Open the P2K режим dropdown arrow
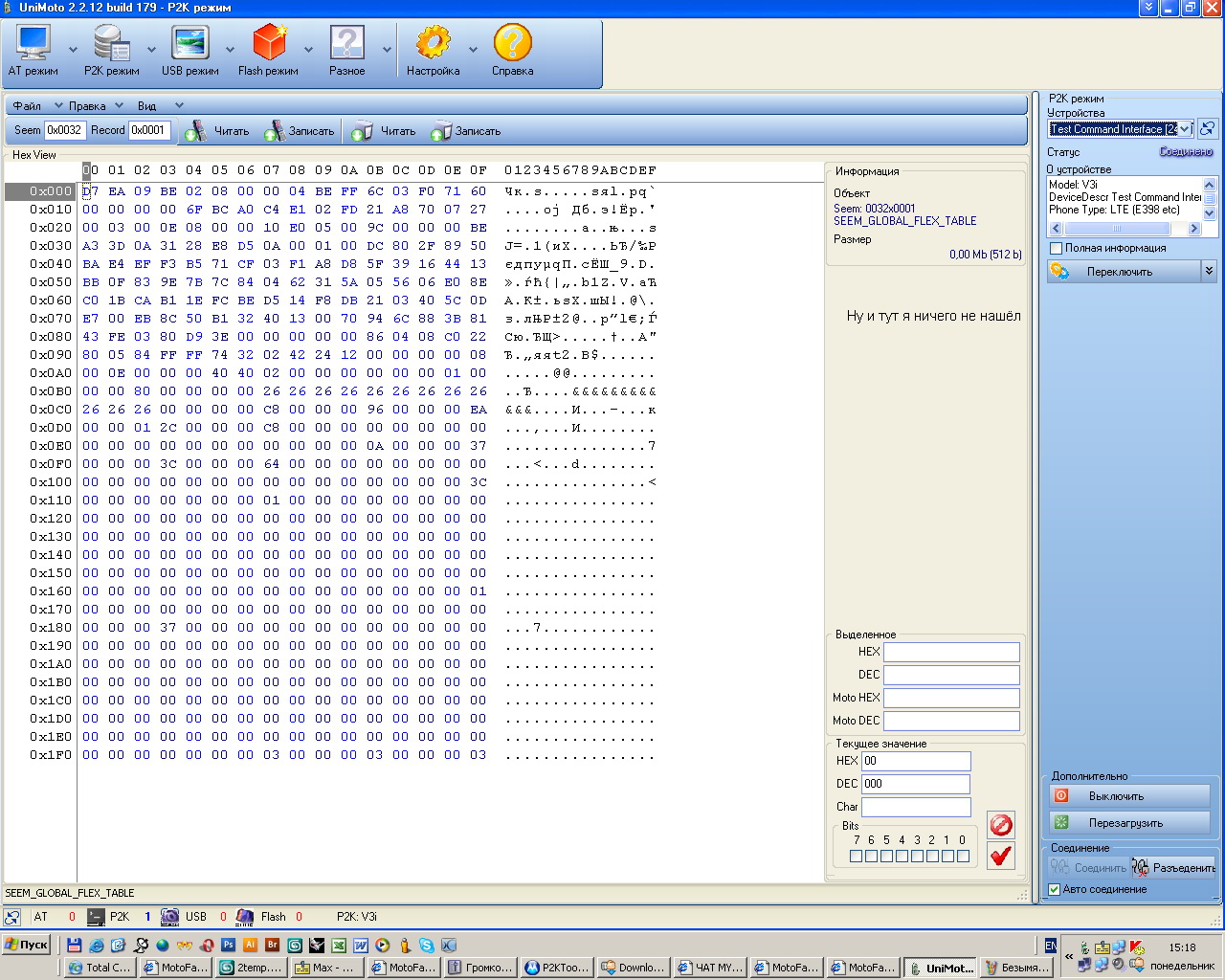Image resolution: width=1225 pixels, height=980 pixels. coord(151,49)
